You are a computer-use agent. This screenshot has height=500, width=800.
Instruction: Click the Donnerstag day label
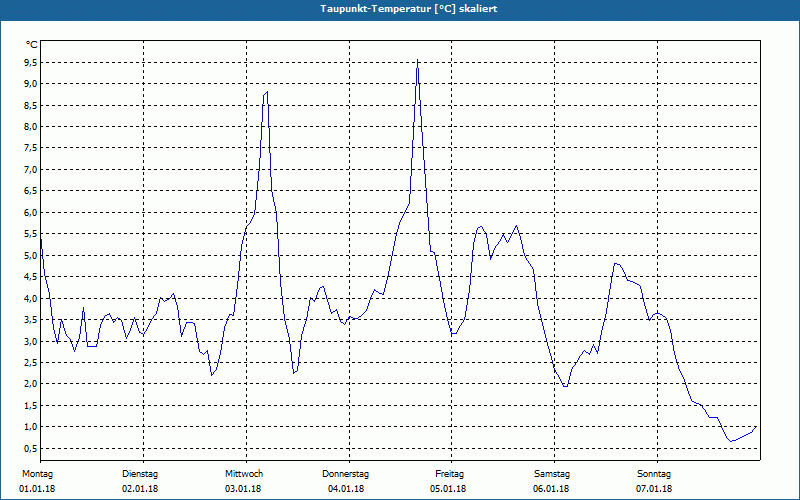tap(345, 474)
